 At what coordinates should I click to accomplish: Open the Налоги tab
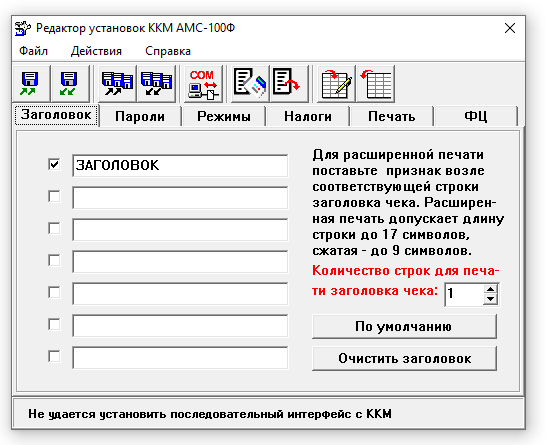click(308, 116)
